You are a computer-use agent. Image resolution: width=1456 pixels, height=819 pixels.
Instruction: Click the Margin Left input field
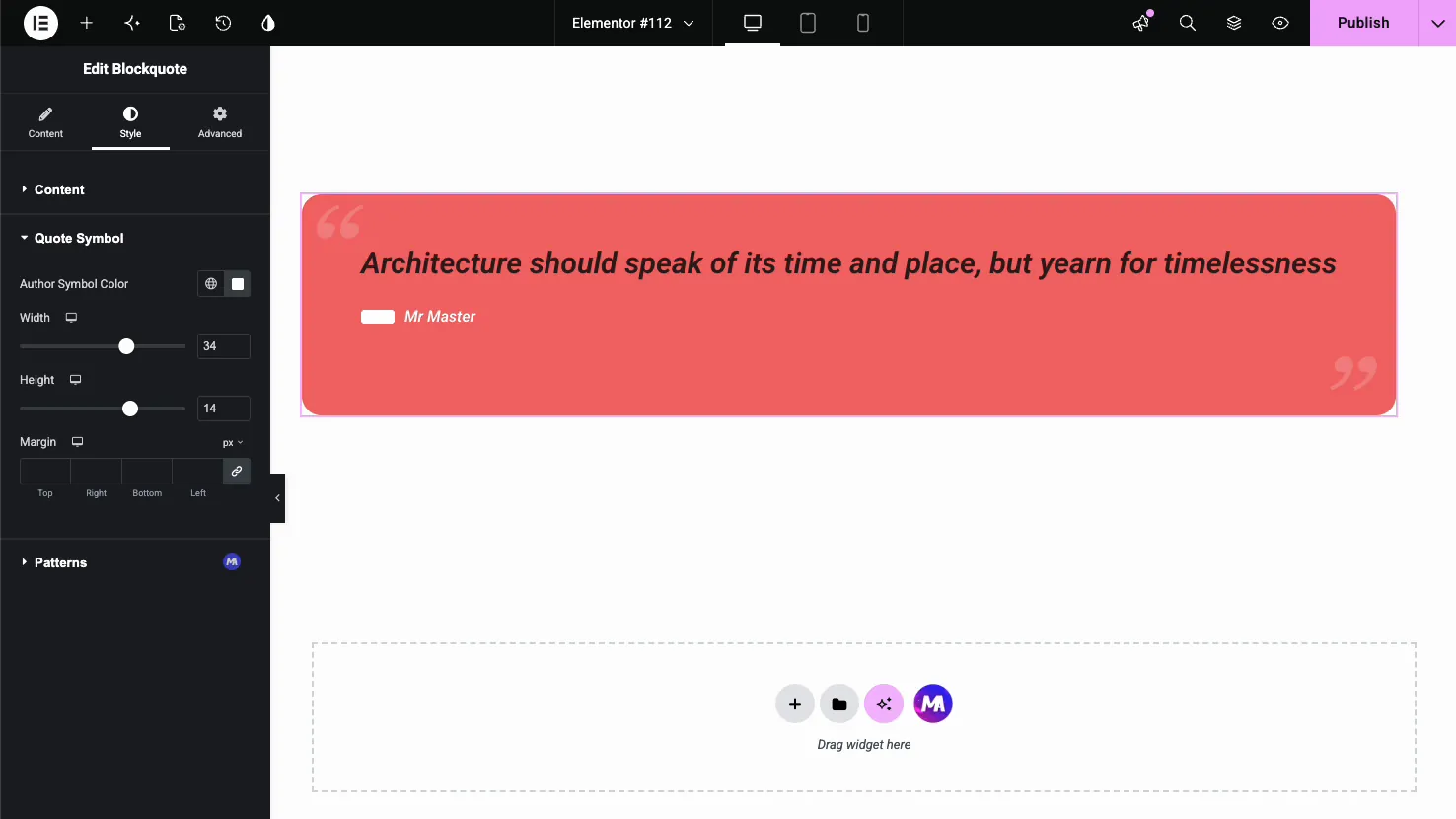point(198,472)
